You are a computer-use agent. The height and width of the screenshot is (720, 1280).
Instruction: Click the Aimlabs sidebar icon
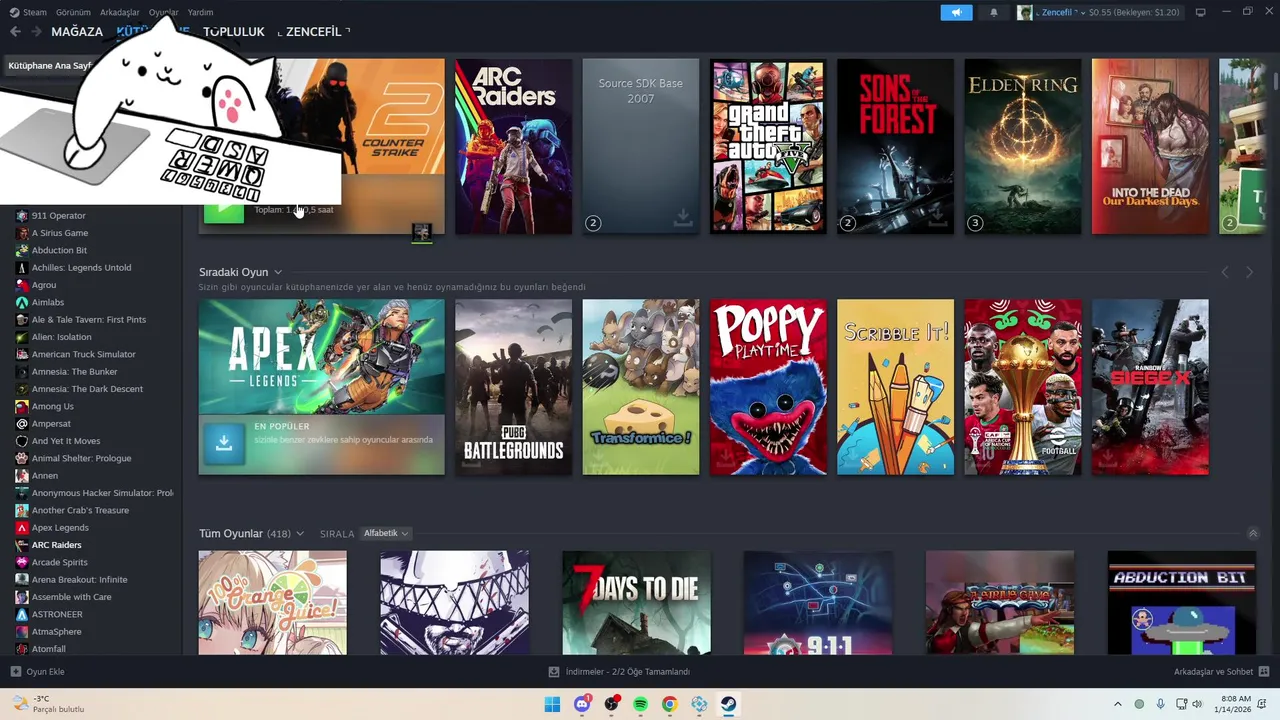[x=22, y=302]
